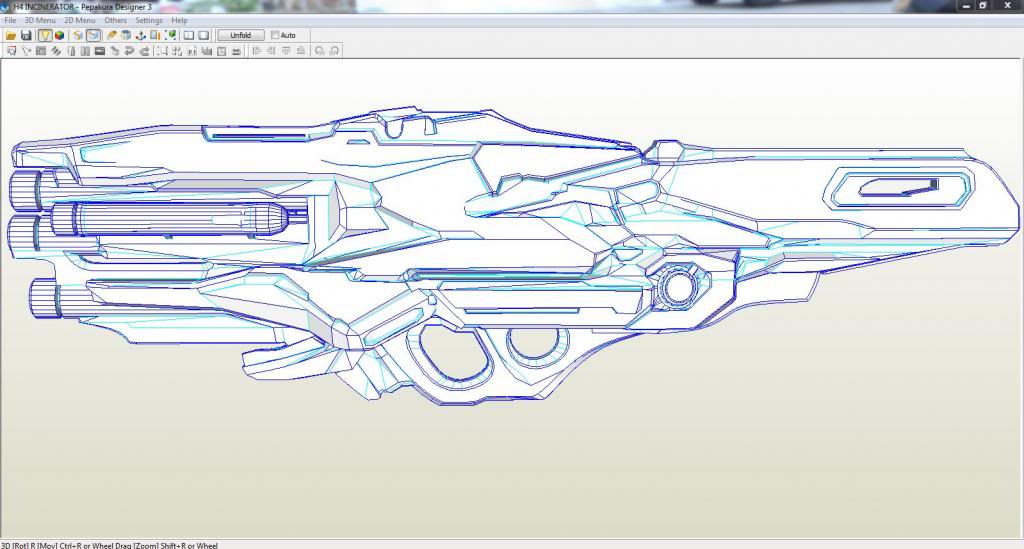Click the blue panel with orange bar icon
The image size is (1024, 549).
[155, 35]
